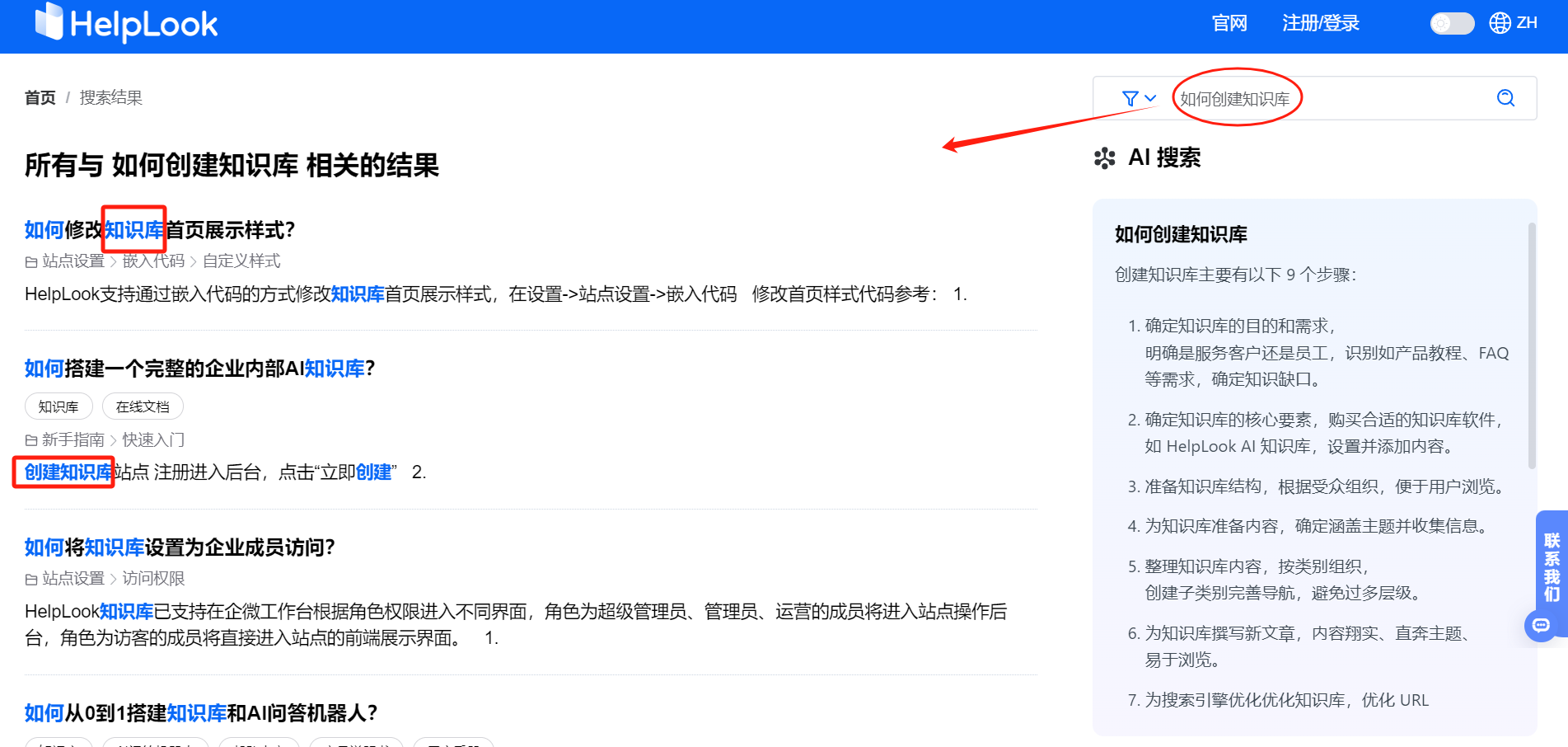Click folder icon beside 站点设置 > 嵌入代码
The image size is (1568, 747).
(x=31, y=262)
